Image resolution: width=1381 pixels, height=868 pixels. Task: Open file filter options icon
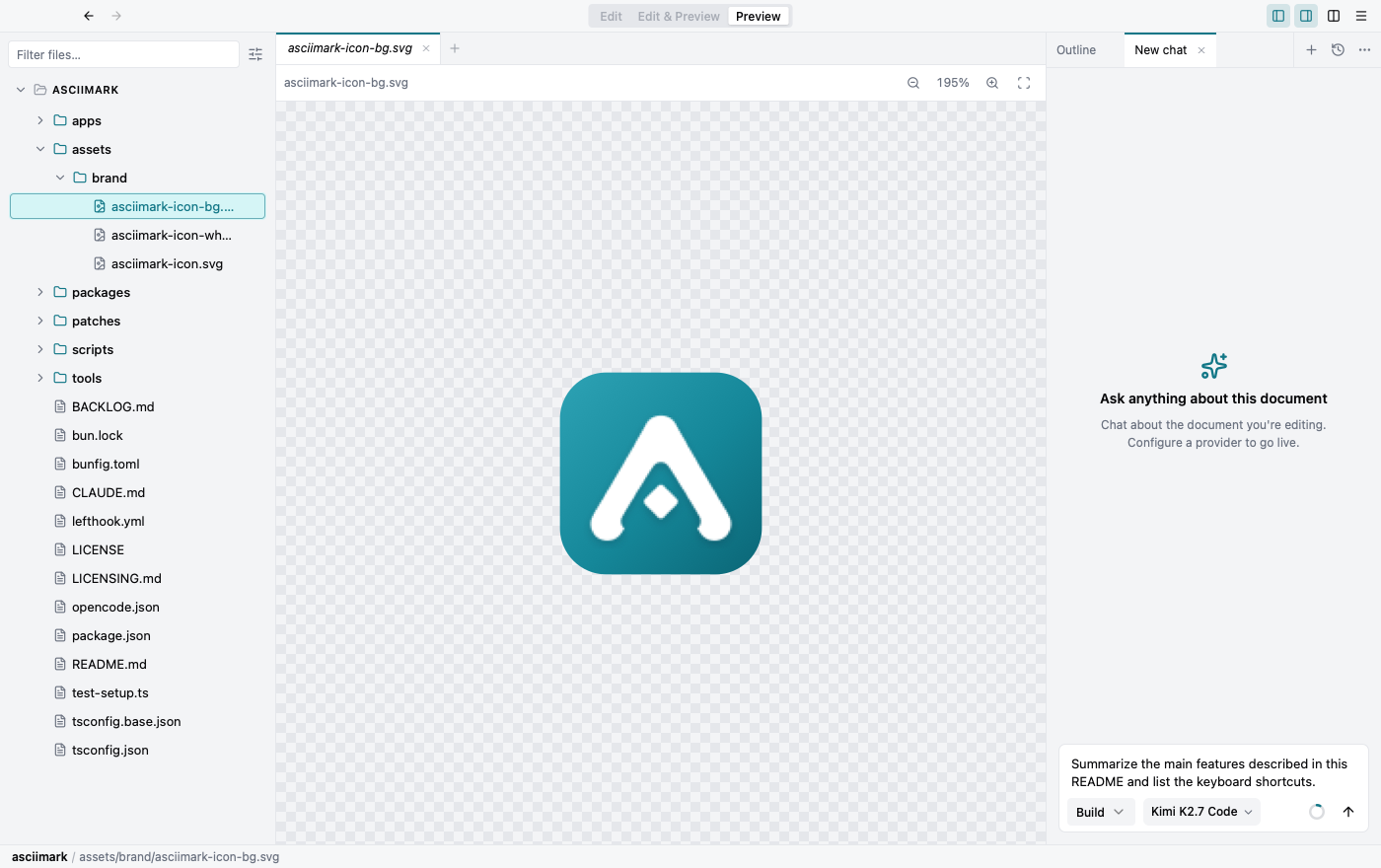[x=255, y=54]
